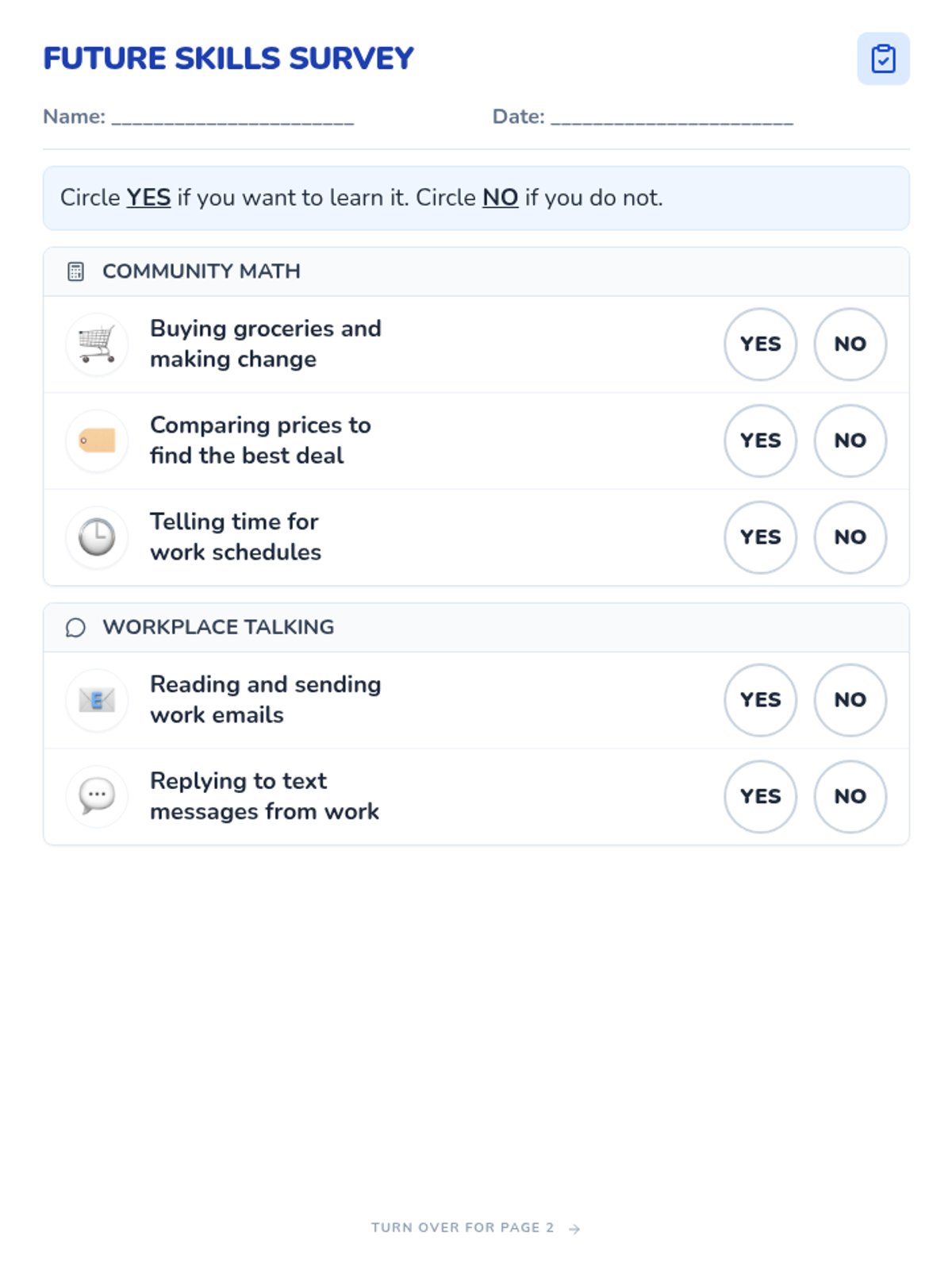Viewport: 952px width, 1270px height.
Task: Select YES for buying groceries and making change
Action: click(x=760, y=344)
